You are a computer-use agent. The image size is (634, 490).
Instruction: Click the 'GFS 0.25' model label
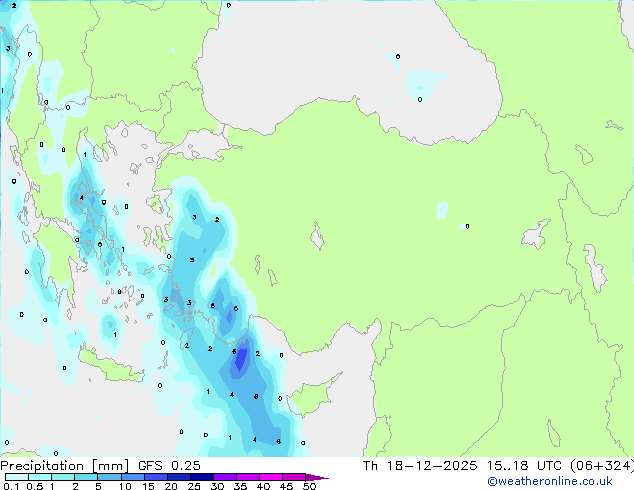click(x=169, y=466)
